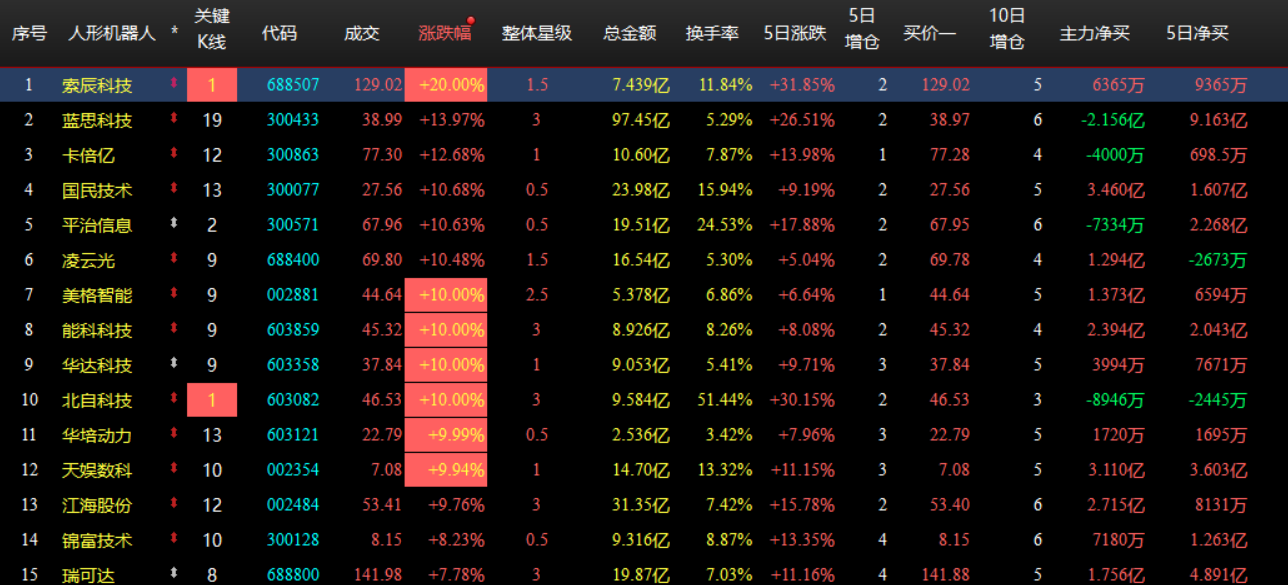The height and width of the screenshot is (585, 1288).
Task: Click the arrow marker icon beside 北自科技
Action: (175, 399)
